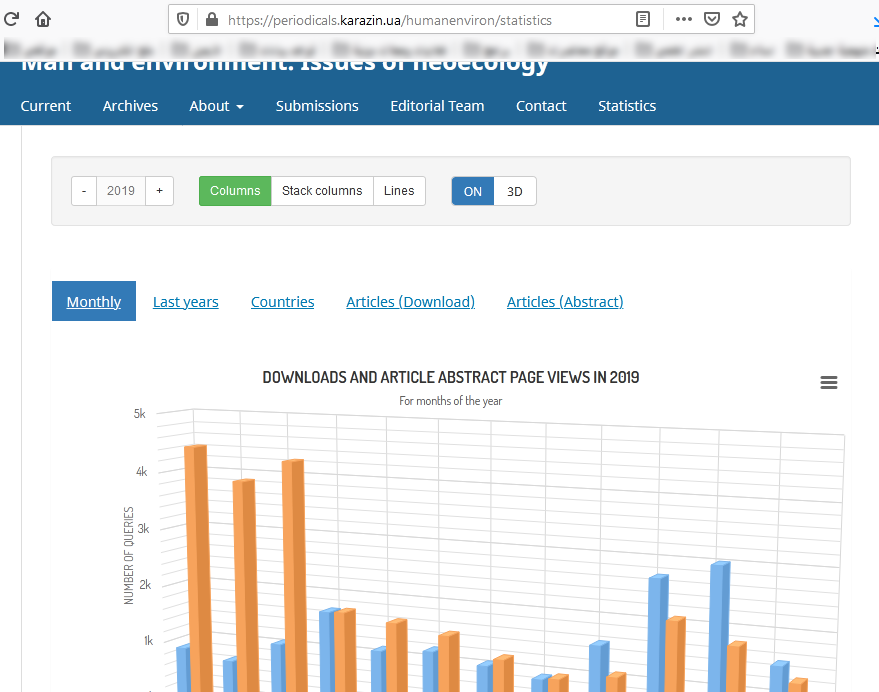Select the Stack columns chart type
The width and height of the screenshot is (879, 692).
coord(322,191)
